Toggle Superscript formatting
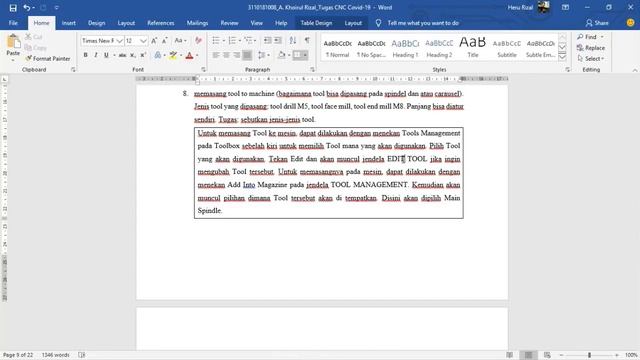This screenshot has width=640, height=360. coord(143,55)
